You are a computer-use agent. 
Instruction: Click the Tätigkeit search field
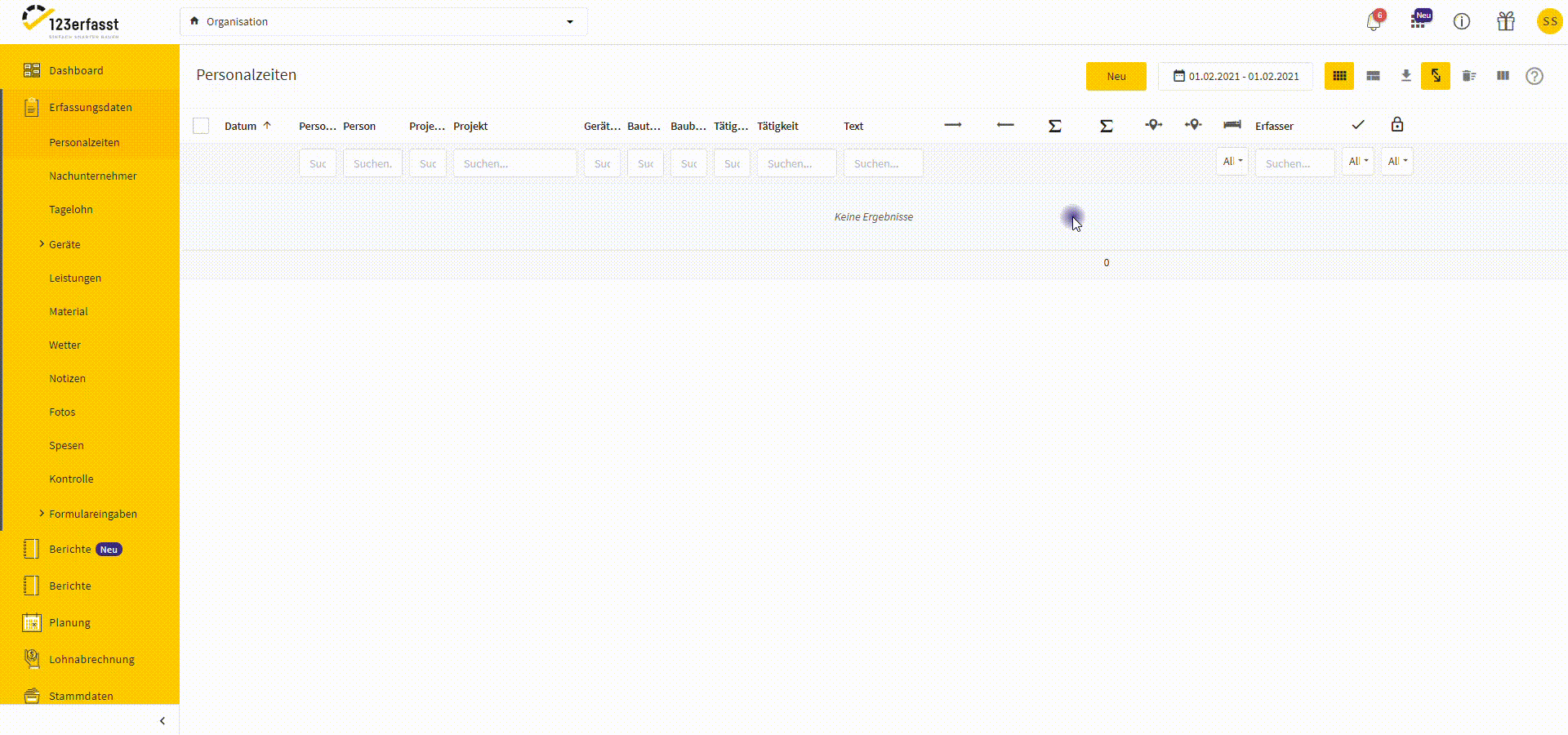[x=797, y=163]
